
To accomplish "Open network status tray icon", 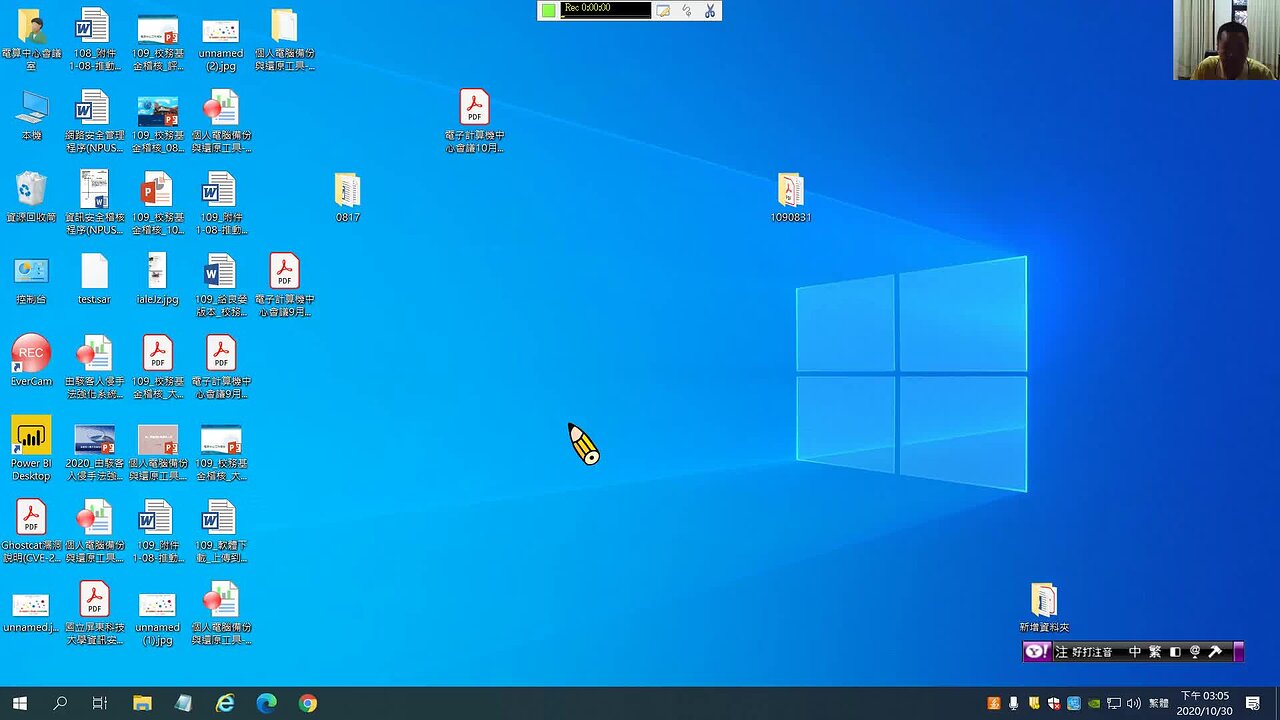I will tap(1114, 703).
